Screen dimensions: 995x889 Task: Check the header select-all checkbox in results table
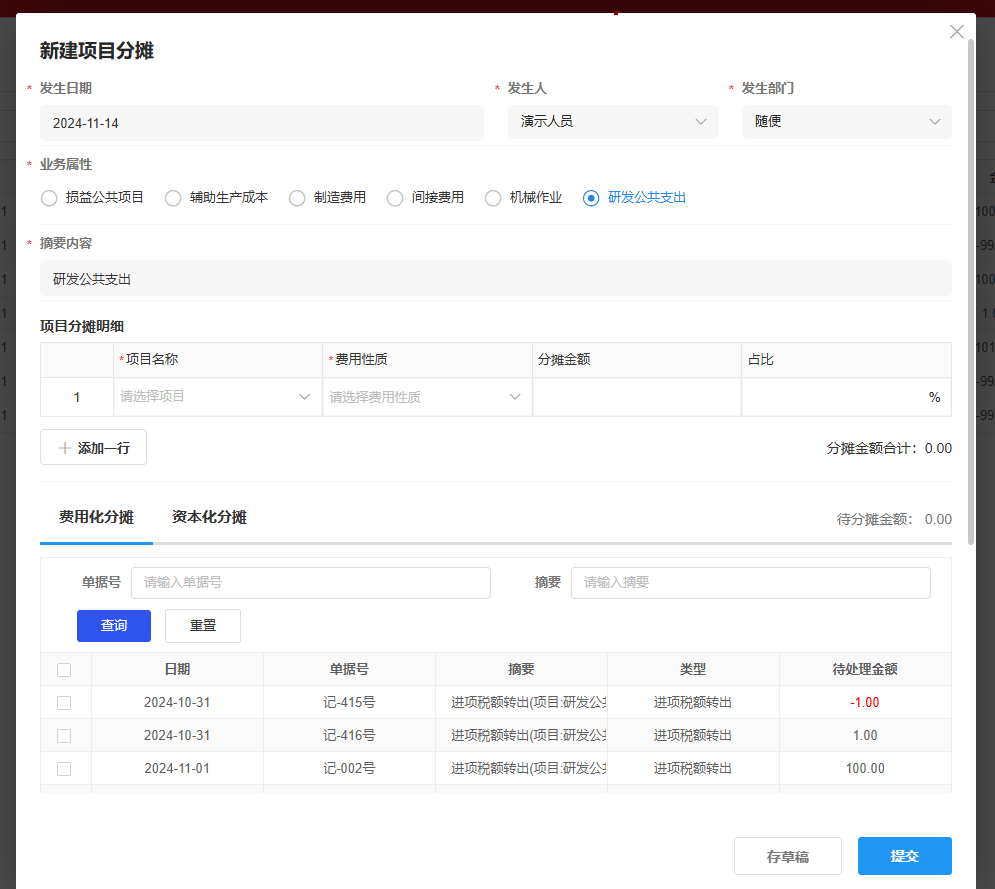[x=65, y=669]
